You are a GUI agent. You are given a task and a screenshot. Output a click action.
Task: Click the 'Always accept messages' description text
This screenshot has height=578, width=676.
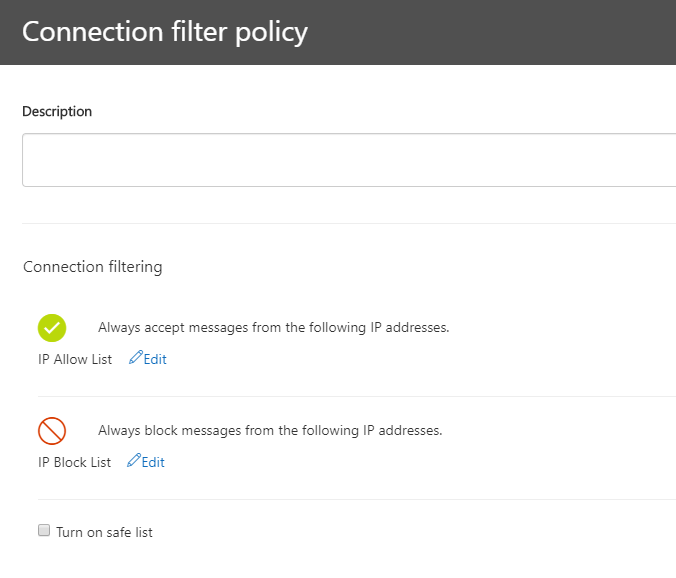[273, 328]
